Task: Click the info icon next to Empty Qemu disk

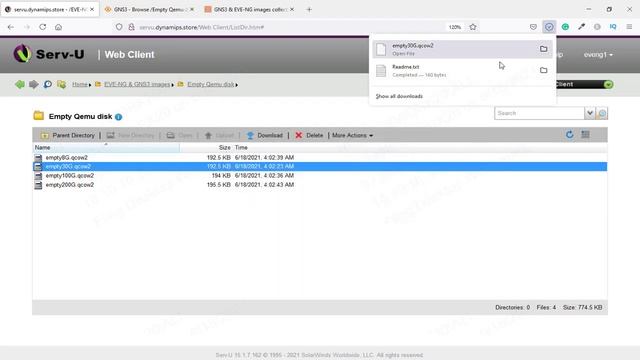Action: coord(118,117)
